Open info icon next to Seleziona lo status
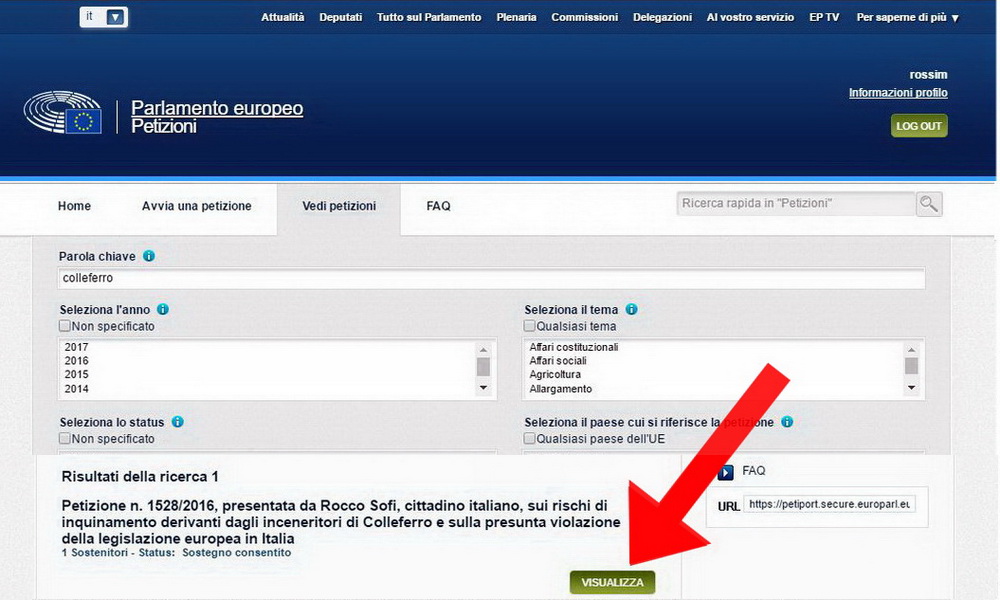 pos(177,421)
